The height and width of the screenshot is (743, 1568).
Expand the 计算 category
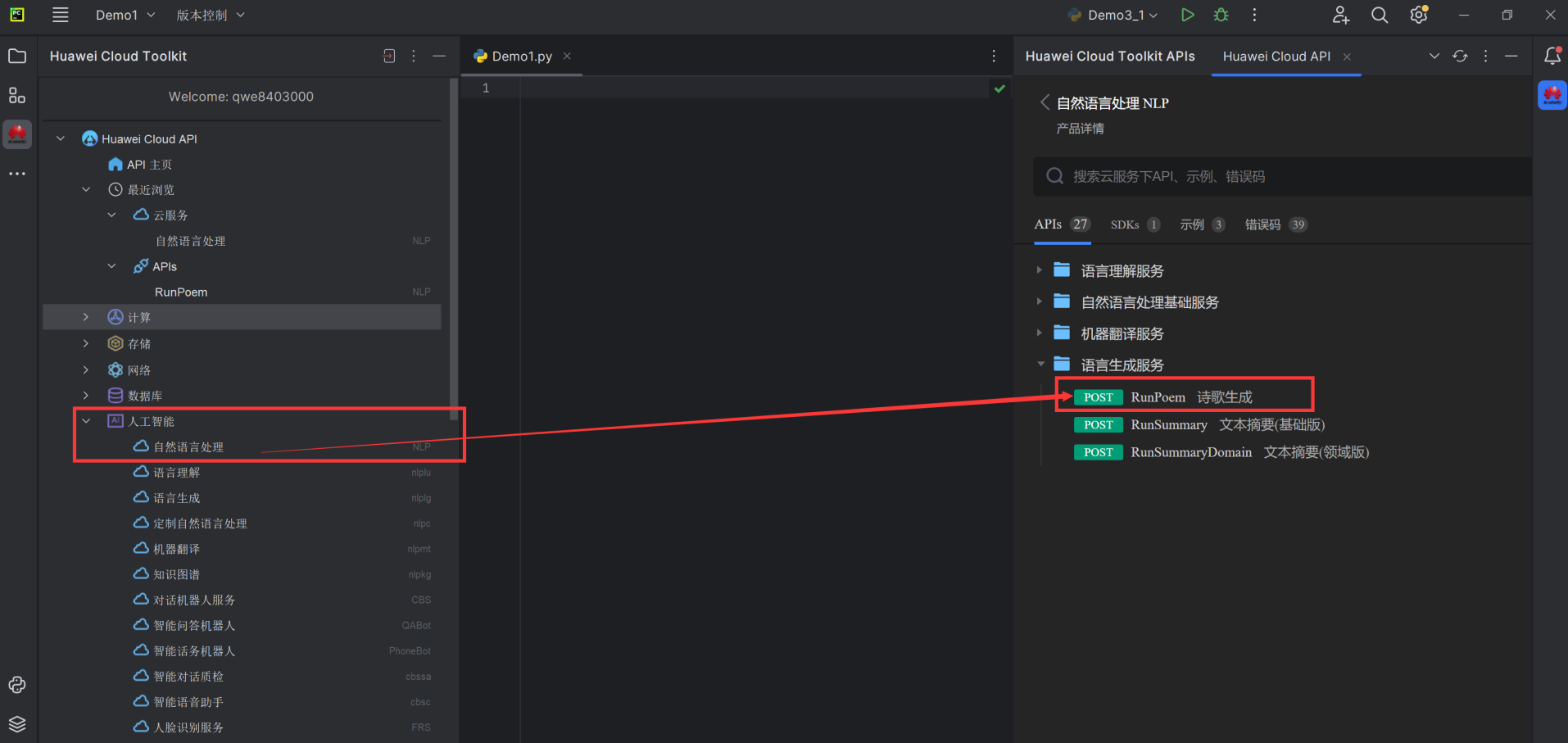(x=86, y=317)
